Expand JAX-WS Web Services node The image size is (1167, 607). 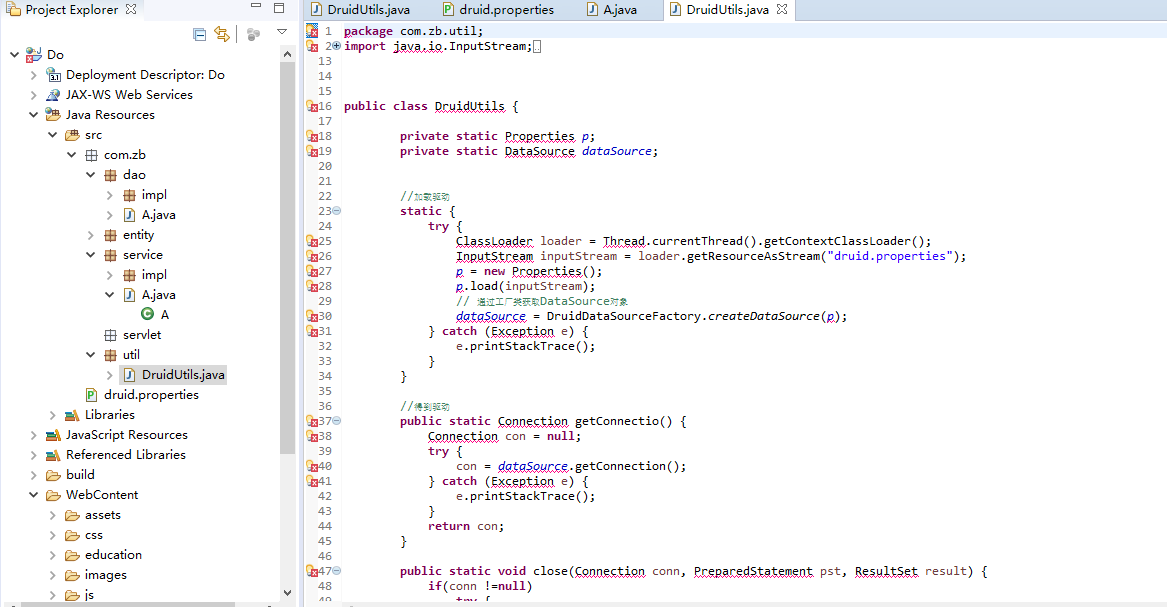tap(33, 94)
